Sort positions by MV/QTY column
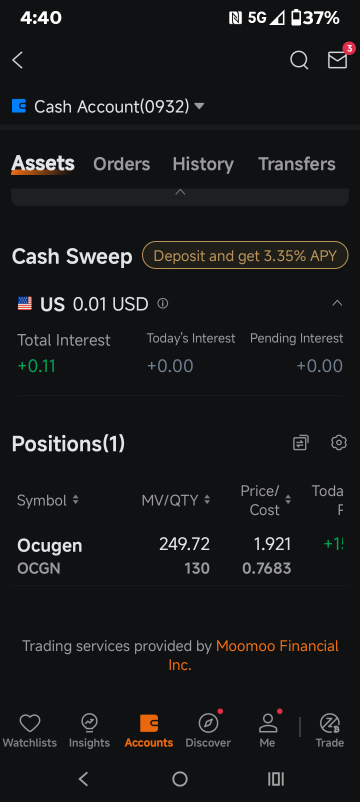Image resolution: width=360 pixels, height=802 pixels. tap(176, 500)
